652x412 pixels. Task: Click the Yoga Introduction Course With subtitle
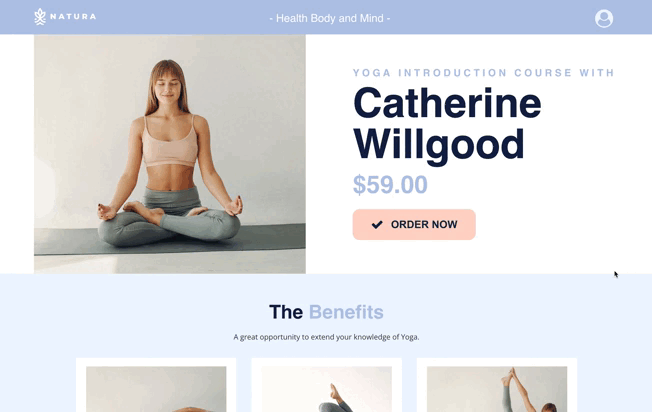(484, 73)
